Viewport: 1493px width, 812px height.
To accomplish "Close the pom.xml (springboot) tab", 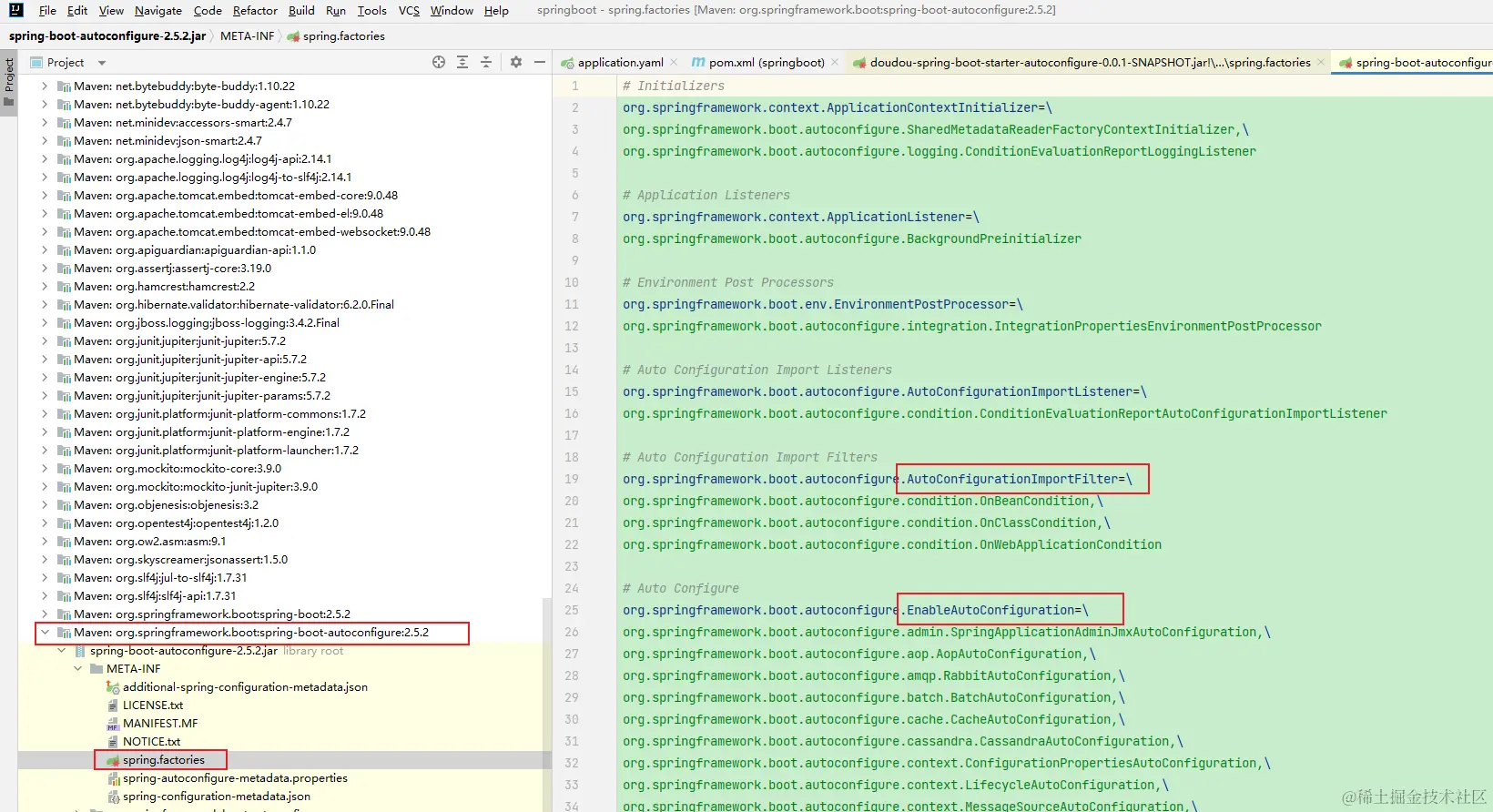I will (835, 62).
